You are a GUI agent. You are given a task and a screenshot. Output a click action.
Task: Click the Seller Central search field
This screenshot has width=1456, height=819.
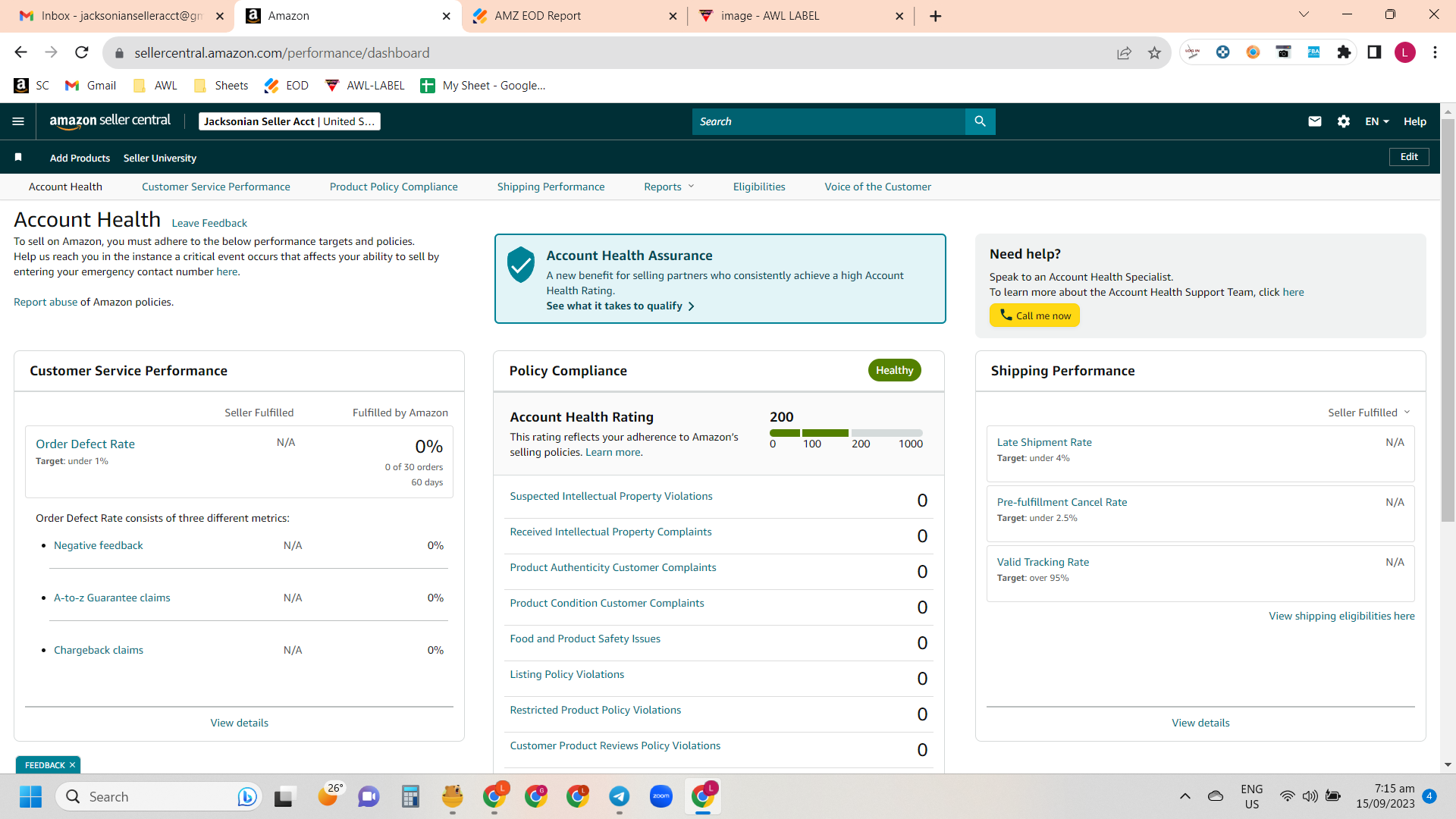829,121
